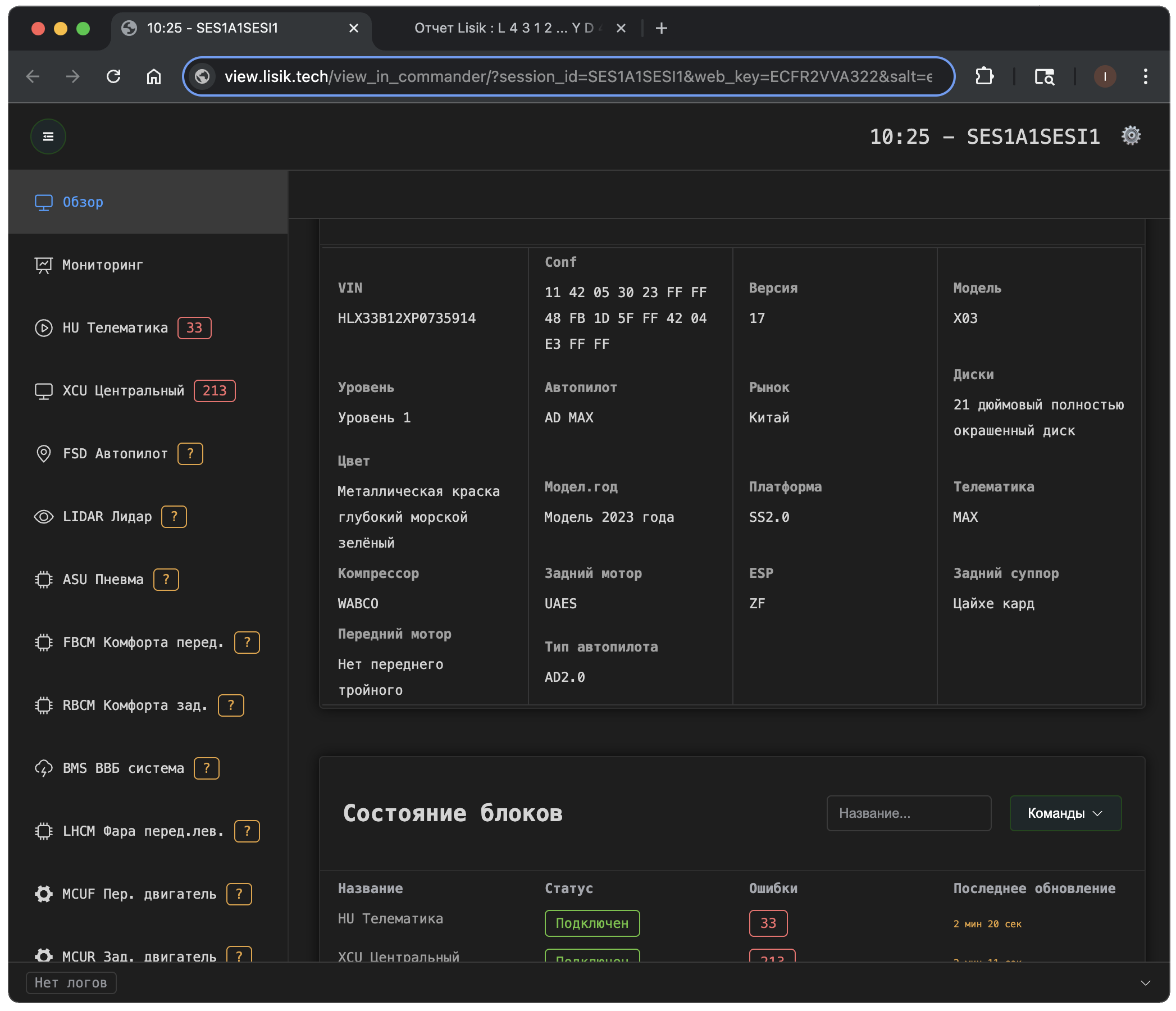The image size is (1176, 1011).
Task: Click the Обзор monitor icon
Action: click(x=44, y=202)
